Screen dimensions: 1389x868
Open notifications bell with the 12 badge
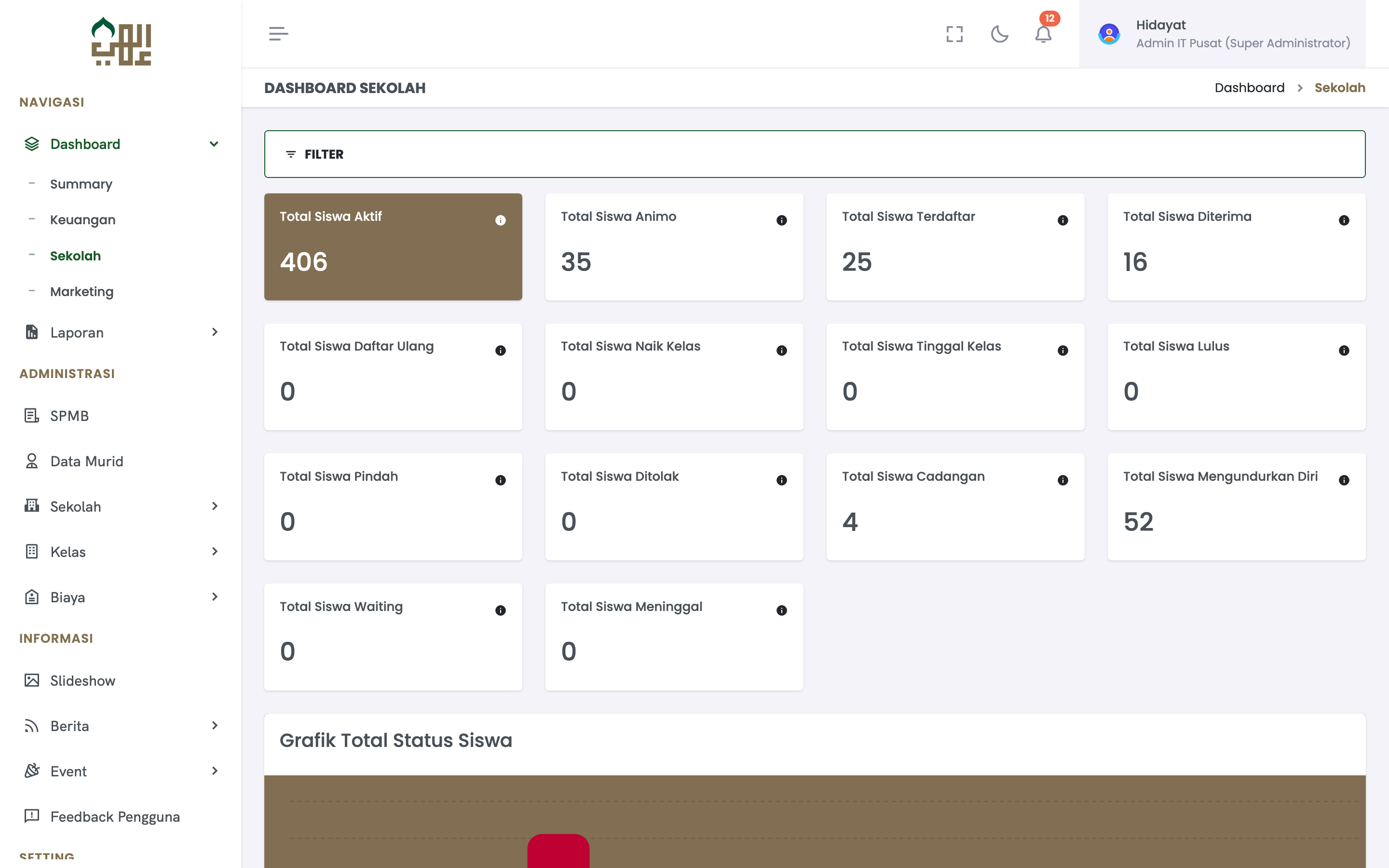point(1044,34)
